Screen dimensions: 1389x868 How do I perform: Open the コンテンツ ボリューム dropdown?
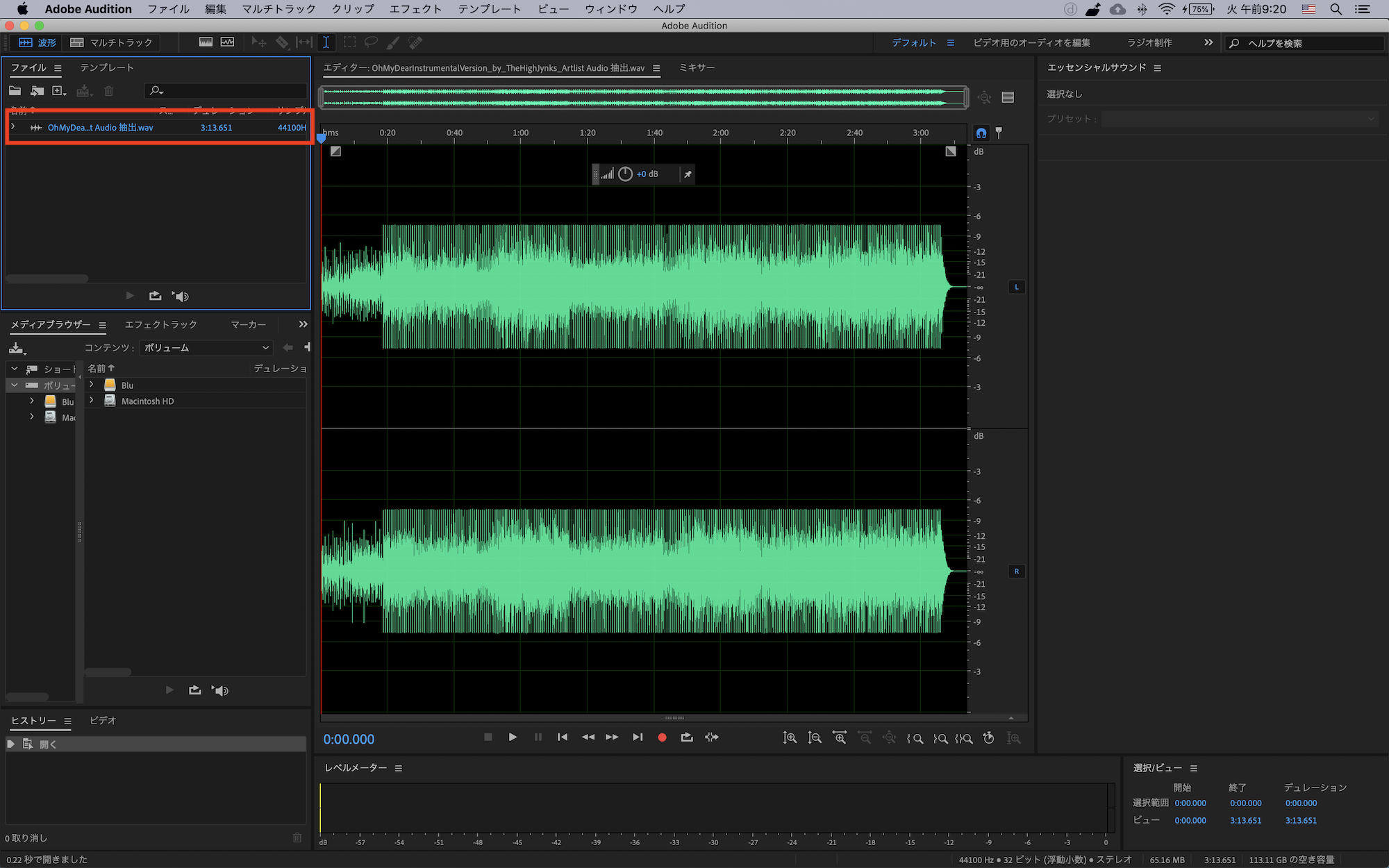point(206,348)
